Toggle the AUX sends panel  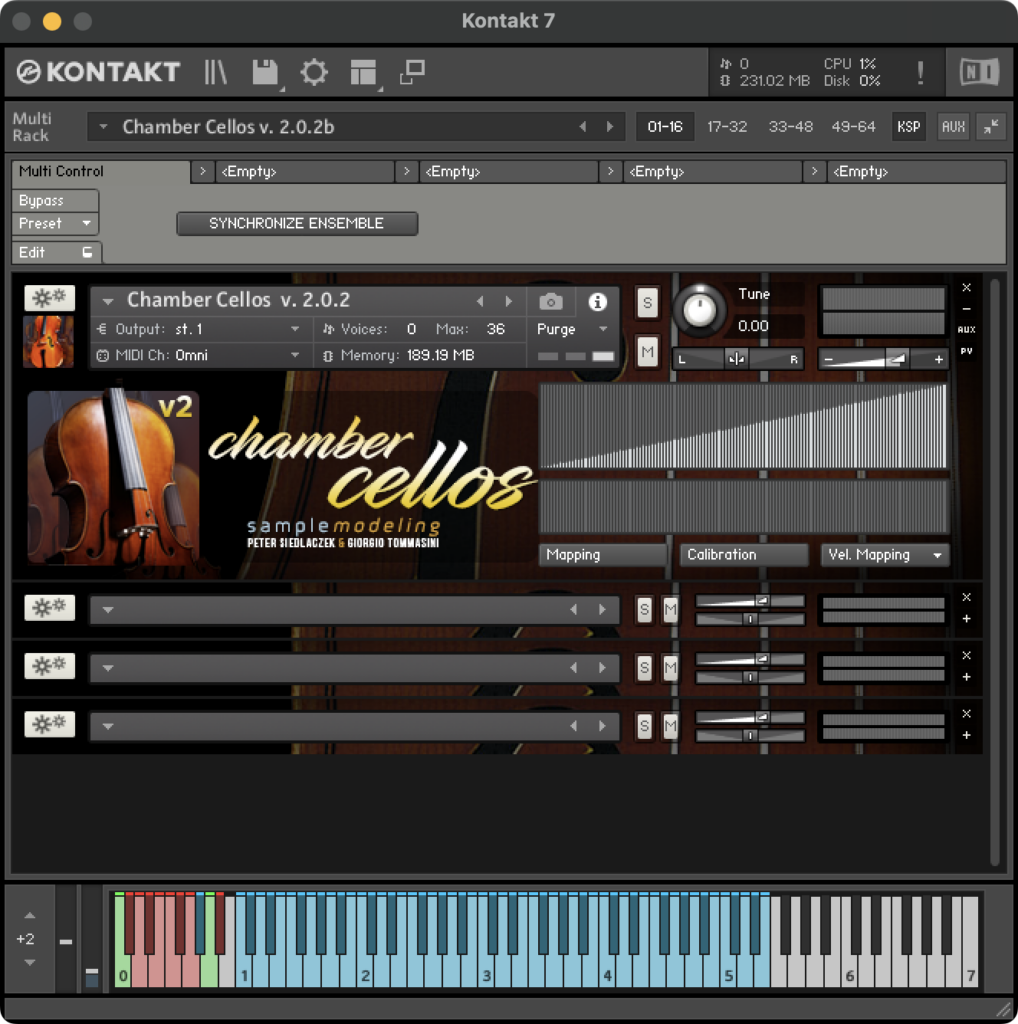pos(953,126)
